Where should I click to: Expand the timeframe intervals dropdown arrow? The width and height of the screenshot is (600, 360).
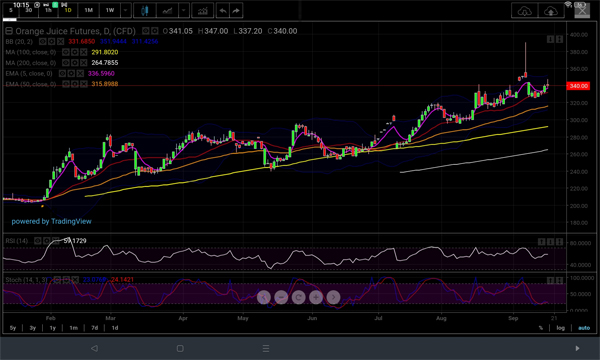pyautogui.click(x=126, y=11)
